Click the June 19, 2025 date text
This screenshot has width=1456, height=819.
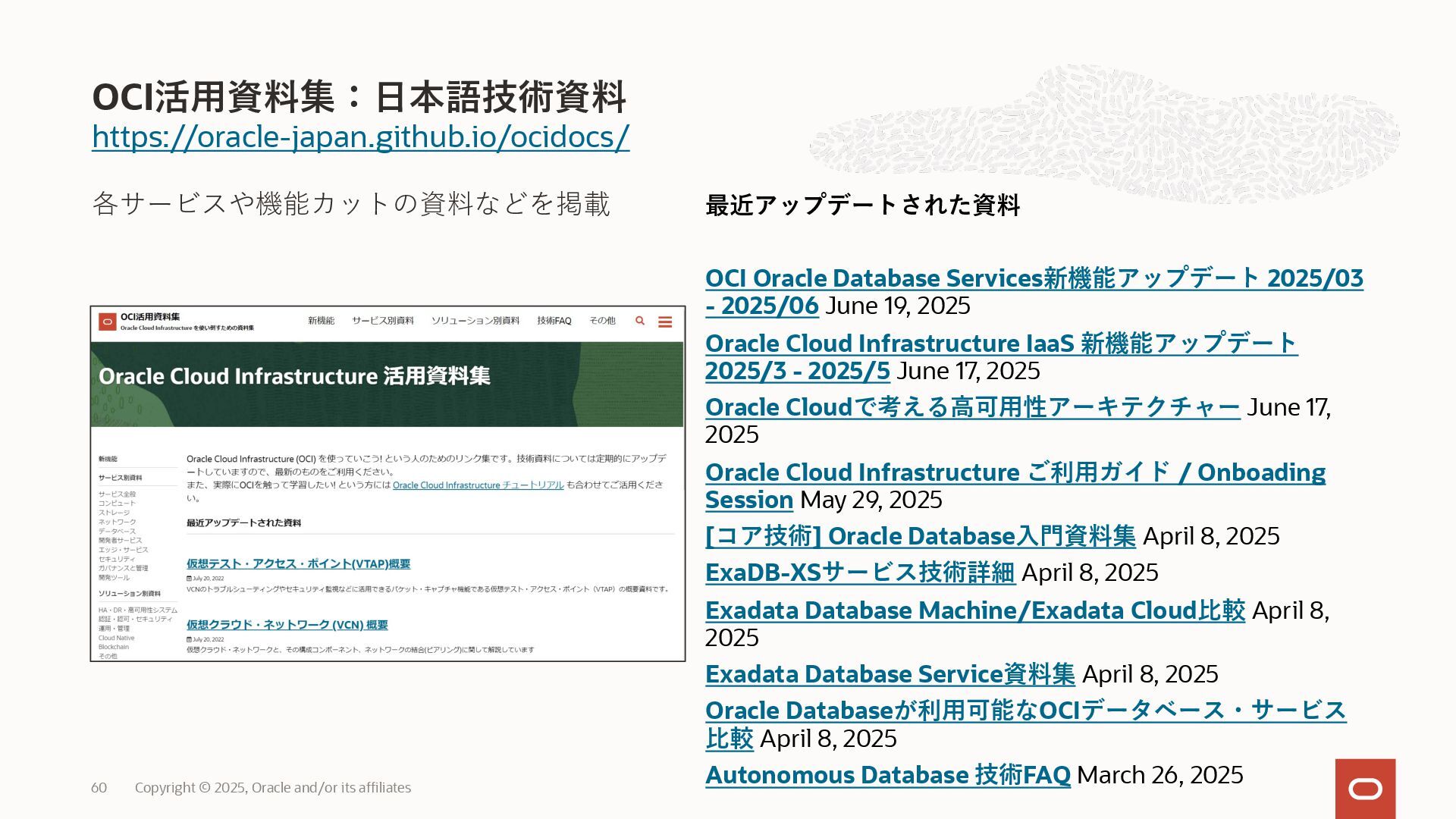898,306
